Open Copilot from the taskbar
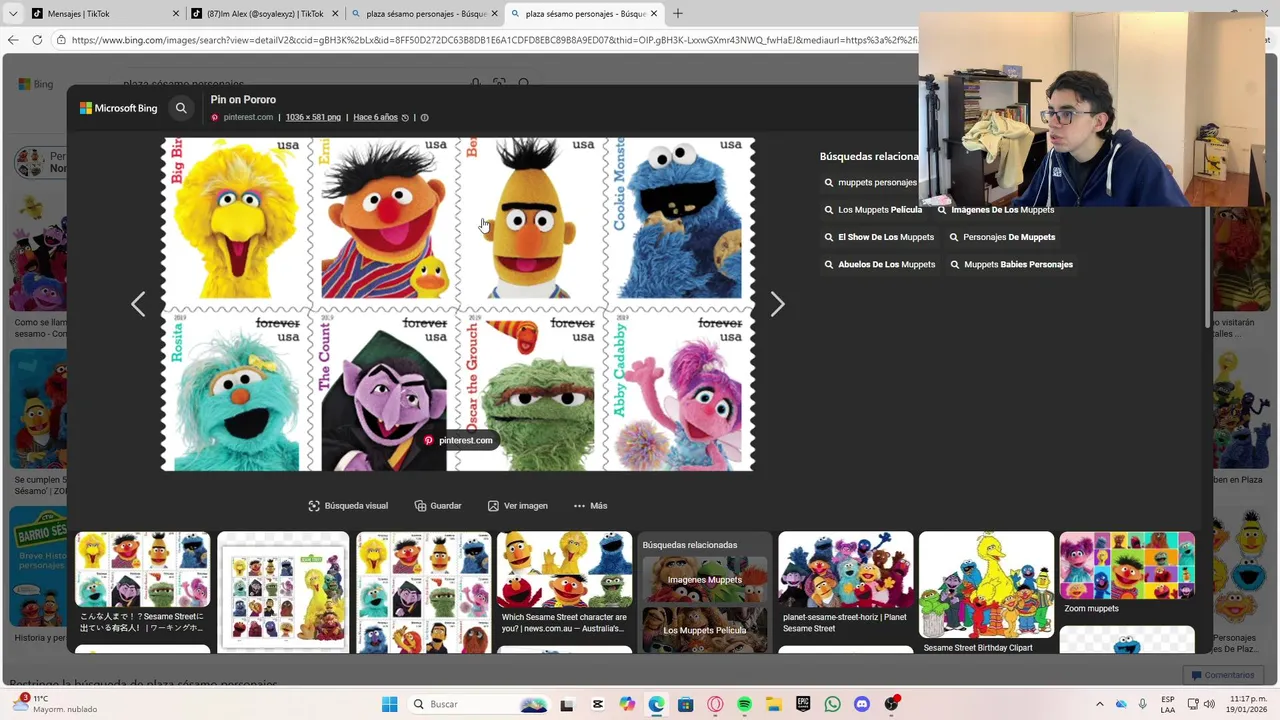This screenshot has height=720, width=1280. tap(626, 704)
